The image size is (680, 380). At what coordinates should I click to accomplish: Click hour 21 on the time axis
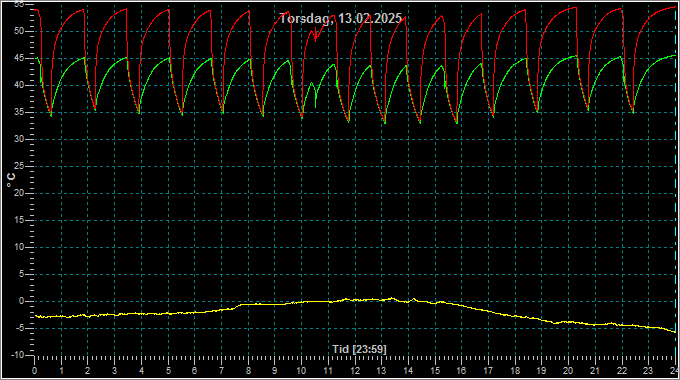[x=595, y=371]
